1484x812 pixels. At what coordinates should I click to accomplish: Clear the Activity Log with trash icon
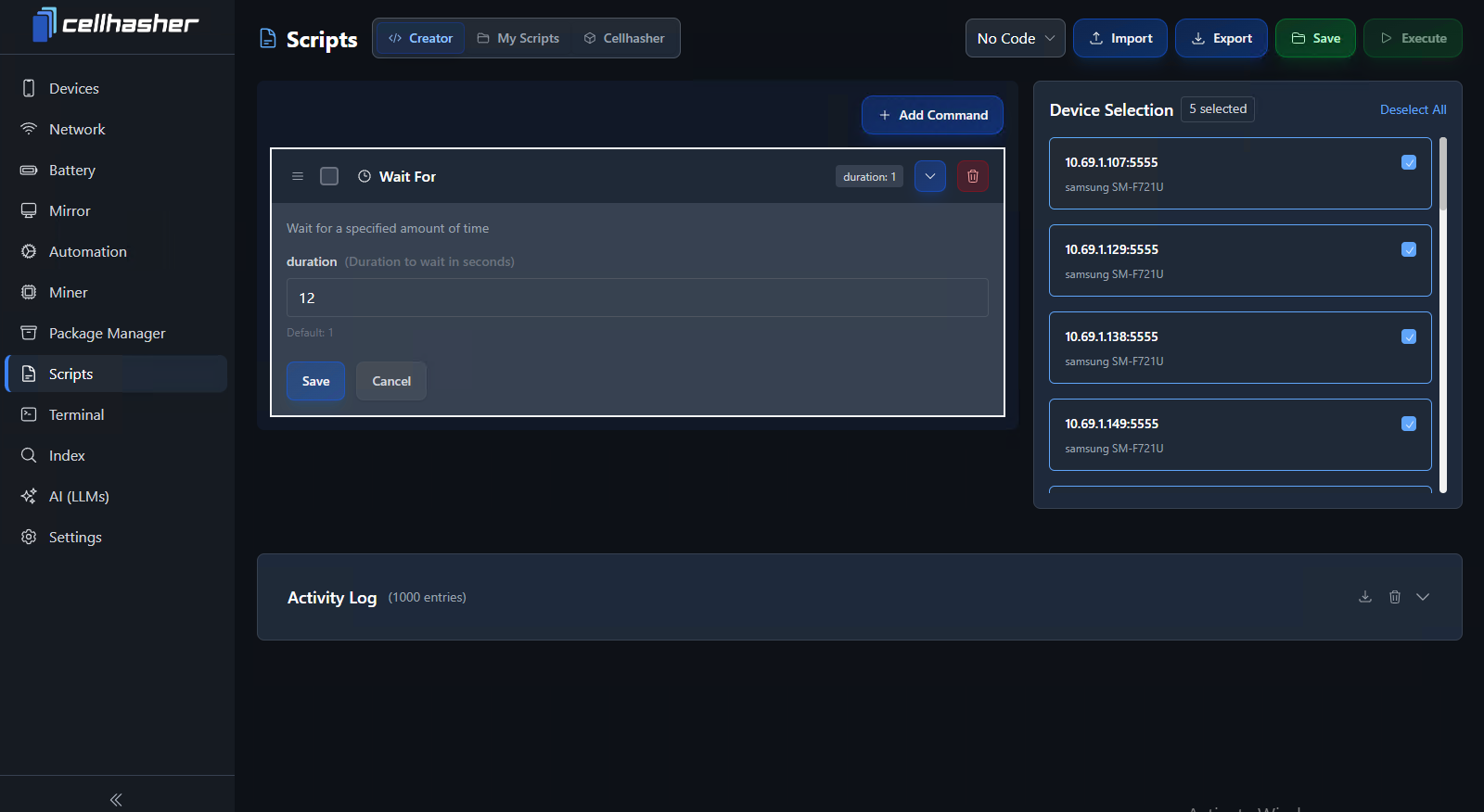[x=1394, y=597]
